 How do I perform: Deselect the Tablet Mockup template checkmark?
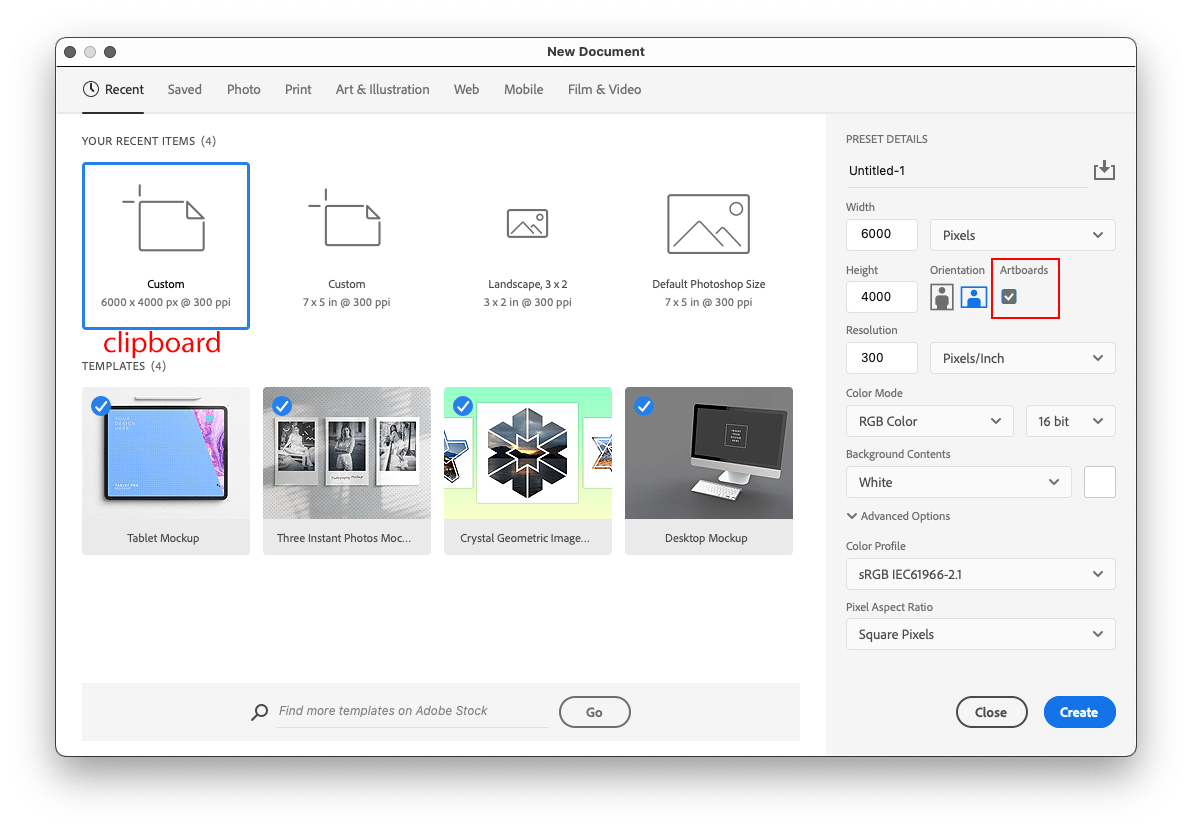click(100, 406)
